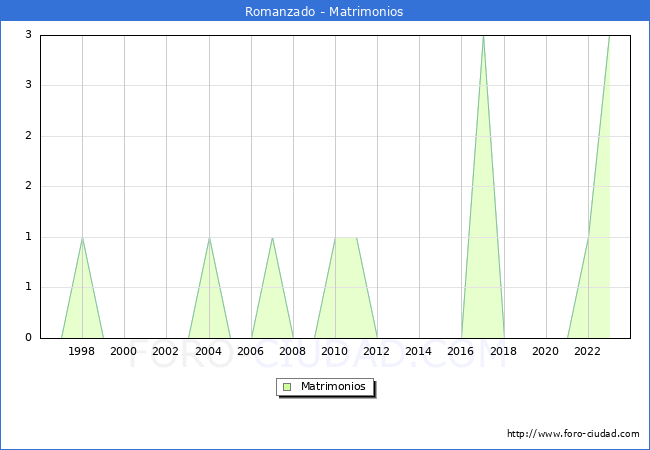Click the 2000 x-axis label
Viewport: 650px width, 450px height.
tap(124, 351)
